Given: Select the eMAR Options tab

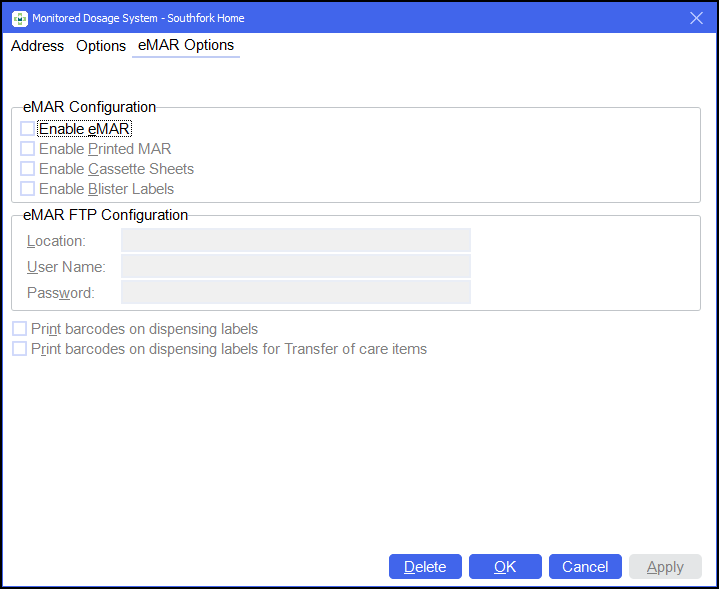Looking at the screenshot, I should tap(186, 46).
